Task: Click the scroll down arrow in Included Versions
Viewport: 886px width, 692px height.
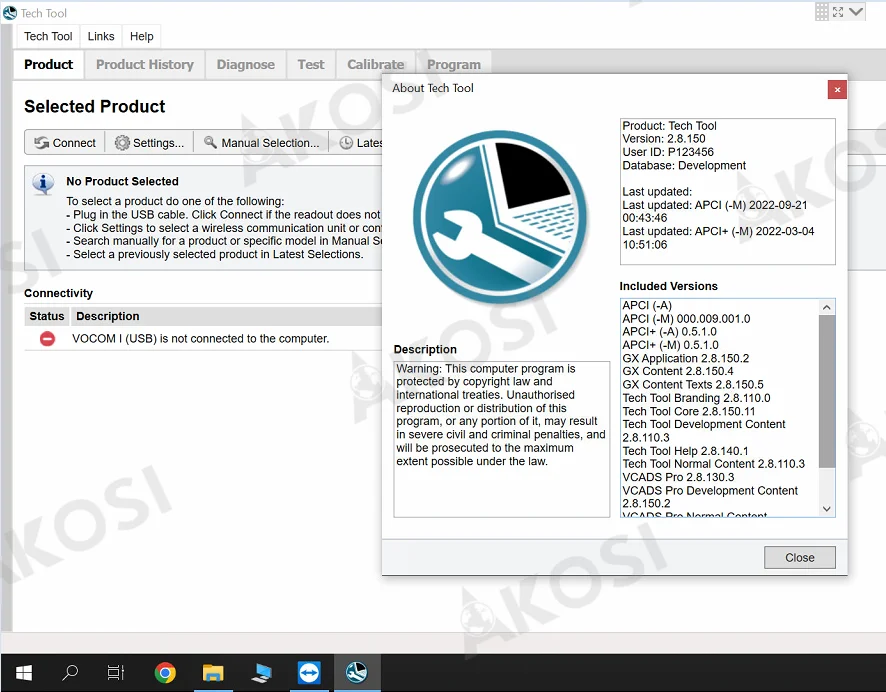Action: tap(827, 509)
